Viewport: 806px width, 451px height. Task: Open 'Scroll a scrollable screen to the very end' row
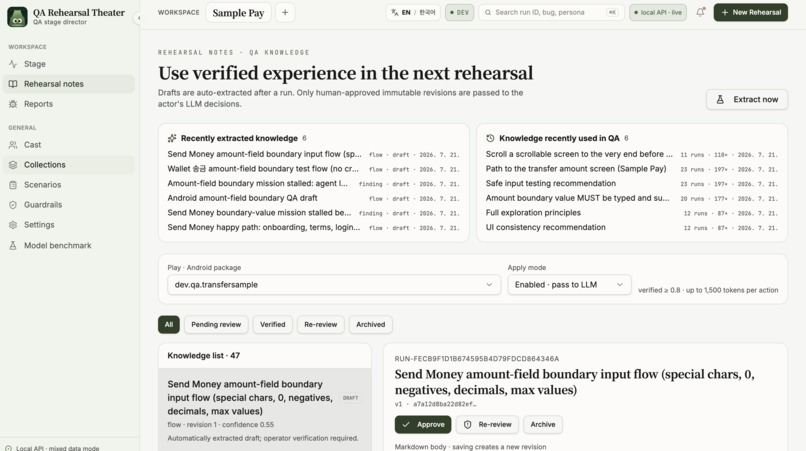coord(632,154)
